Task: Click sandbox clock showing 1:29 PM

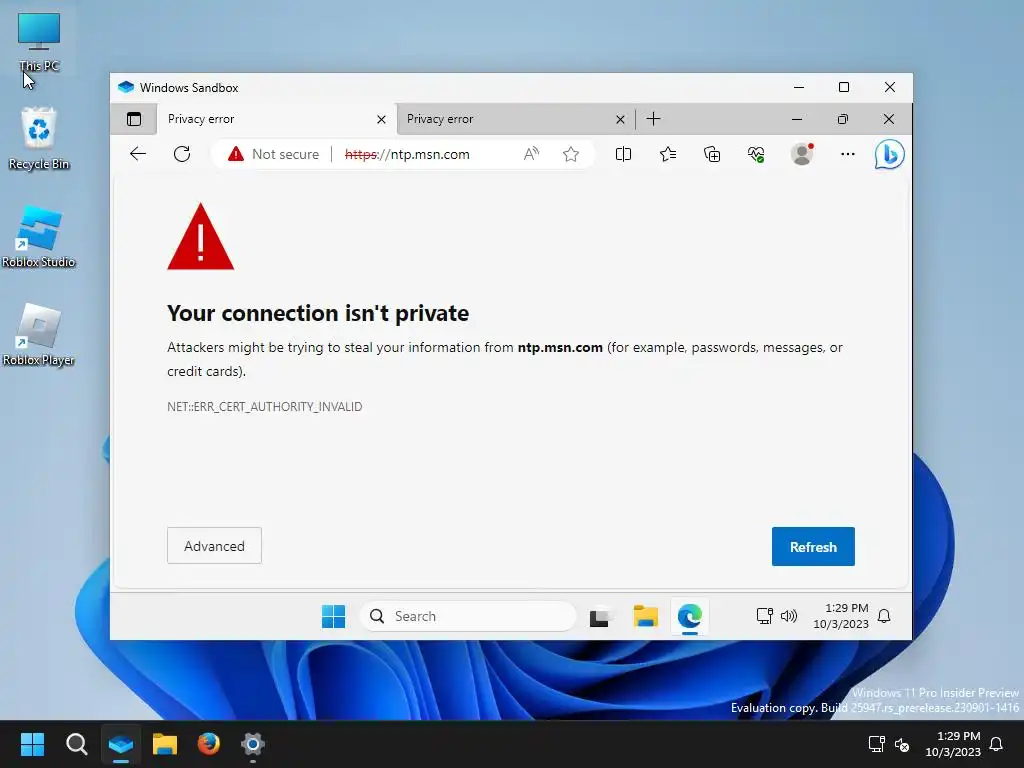Action: pos(840,616)
